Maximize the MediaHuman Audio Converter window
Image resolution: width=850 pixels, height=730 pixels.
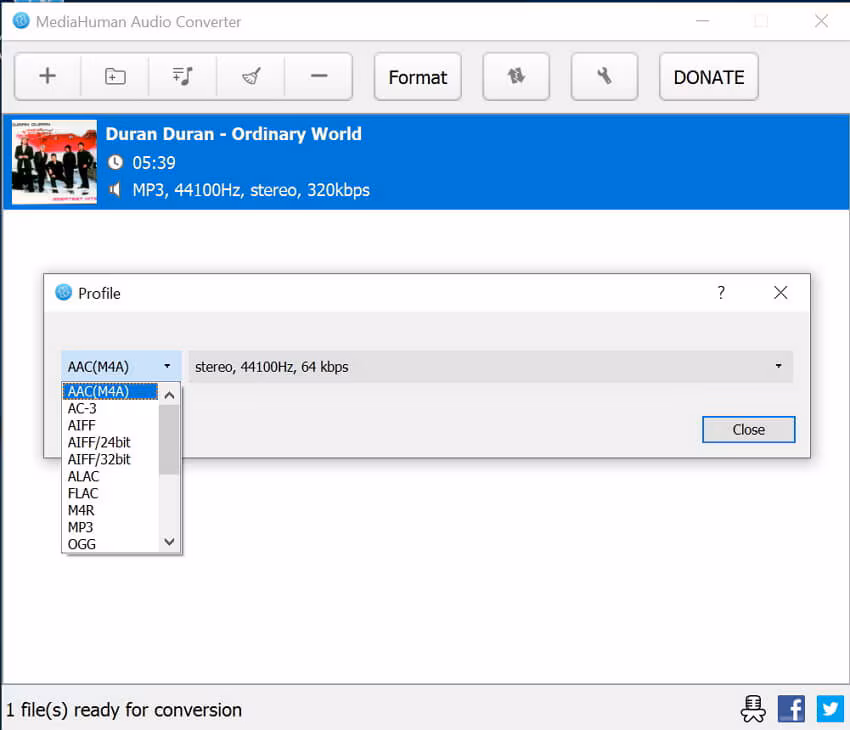761,21
